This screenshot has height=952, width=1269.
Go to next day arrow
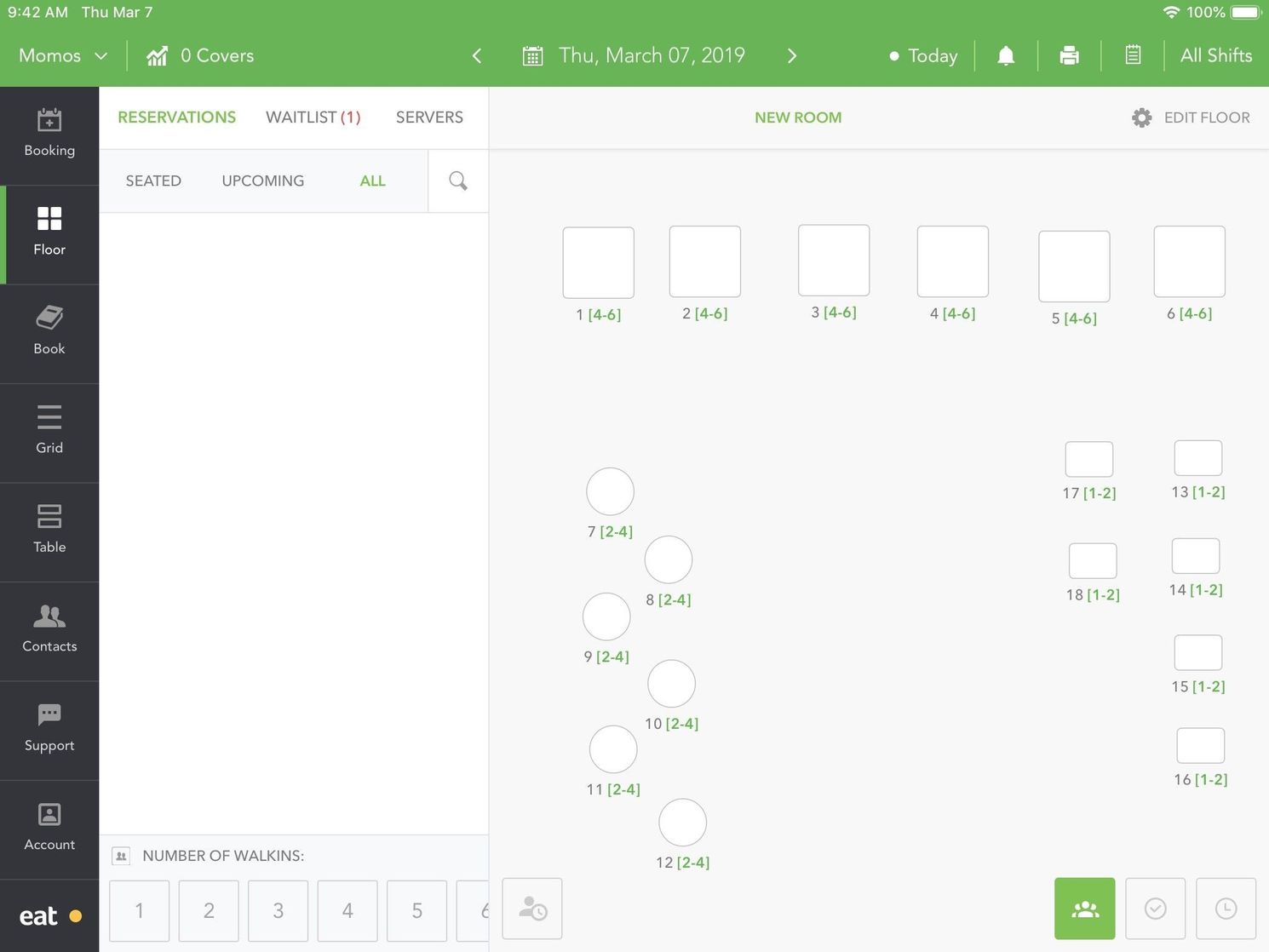pos(792,56)
